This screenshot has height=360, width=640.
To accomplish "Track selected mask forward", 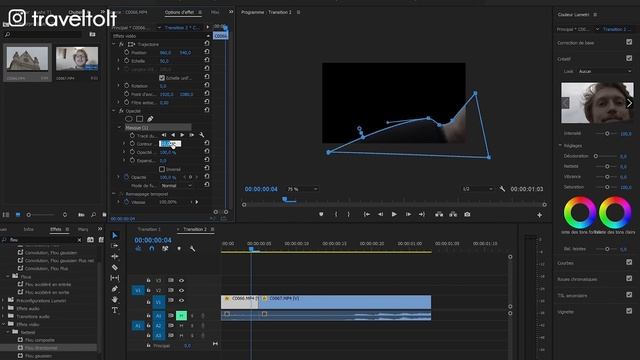I will (182, 135).
